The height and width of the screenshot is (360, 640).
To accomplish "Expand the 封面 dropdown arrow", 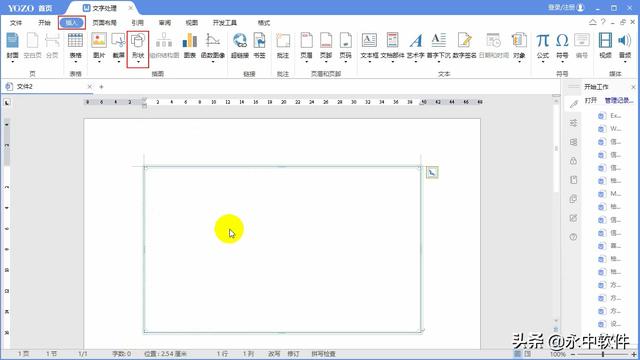I will [x=12, y=62].
